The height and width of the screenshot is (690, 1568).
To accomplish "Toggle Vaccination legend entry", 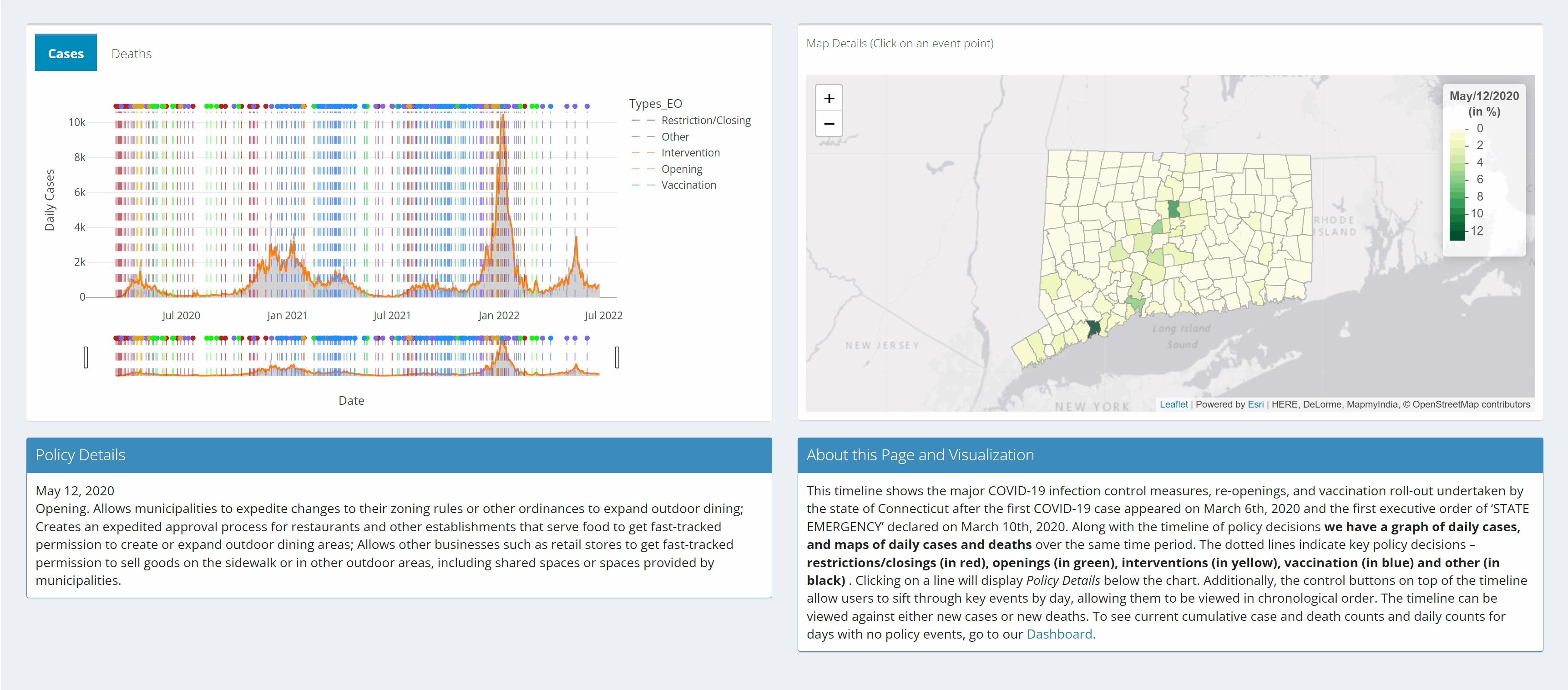I will pos(674,185).
